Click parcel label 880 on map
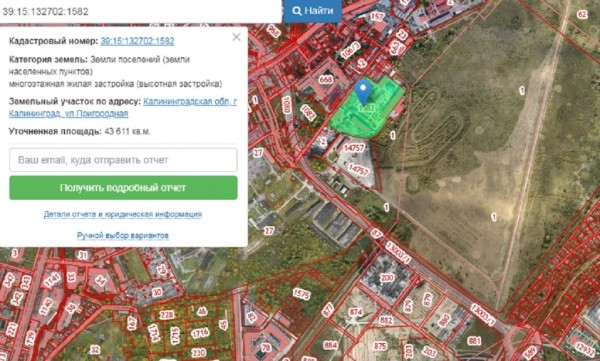The width and height of the screenshot is (600, 361). [444, 320]
